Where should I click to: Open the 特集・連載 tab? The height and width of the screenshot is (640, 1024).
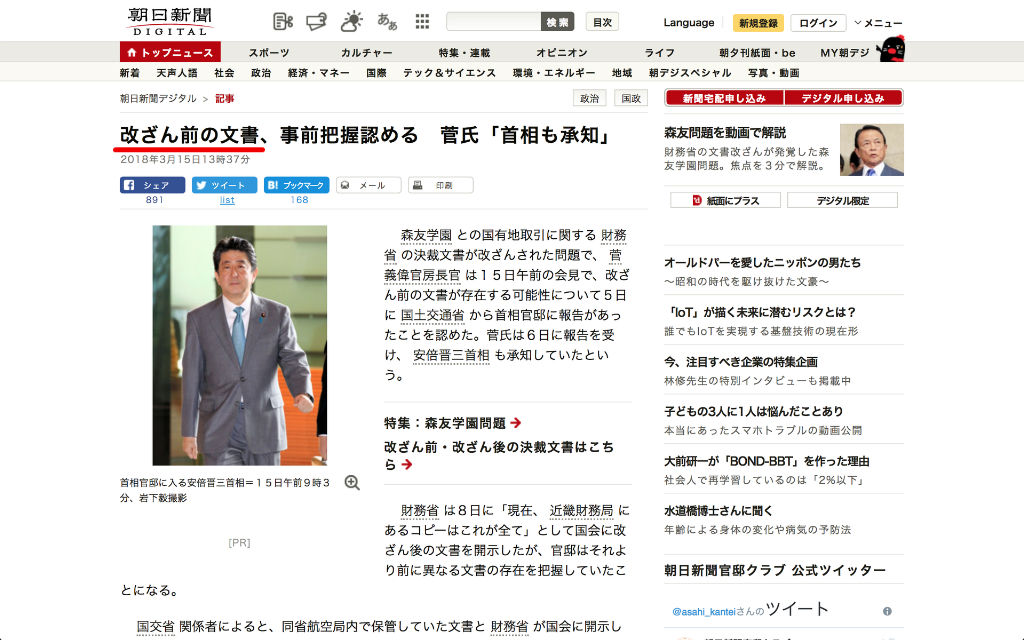pos(464,52)
